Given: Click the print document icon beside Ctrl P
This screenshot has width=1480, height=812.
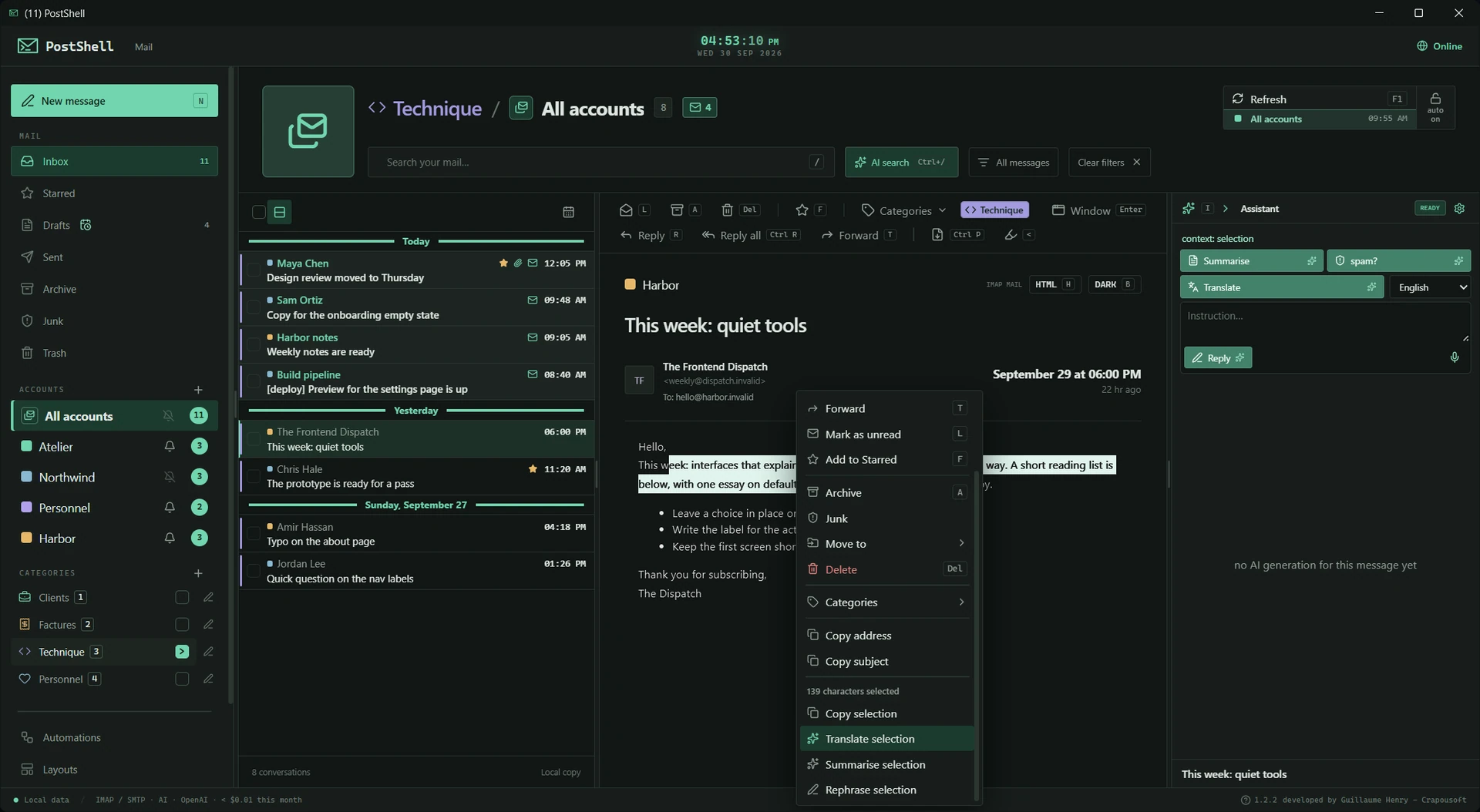Looking at the screenshot, I should tap(937, 235).
